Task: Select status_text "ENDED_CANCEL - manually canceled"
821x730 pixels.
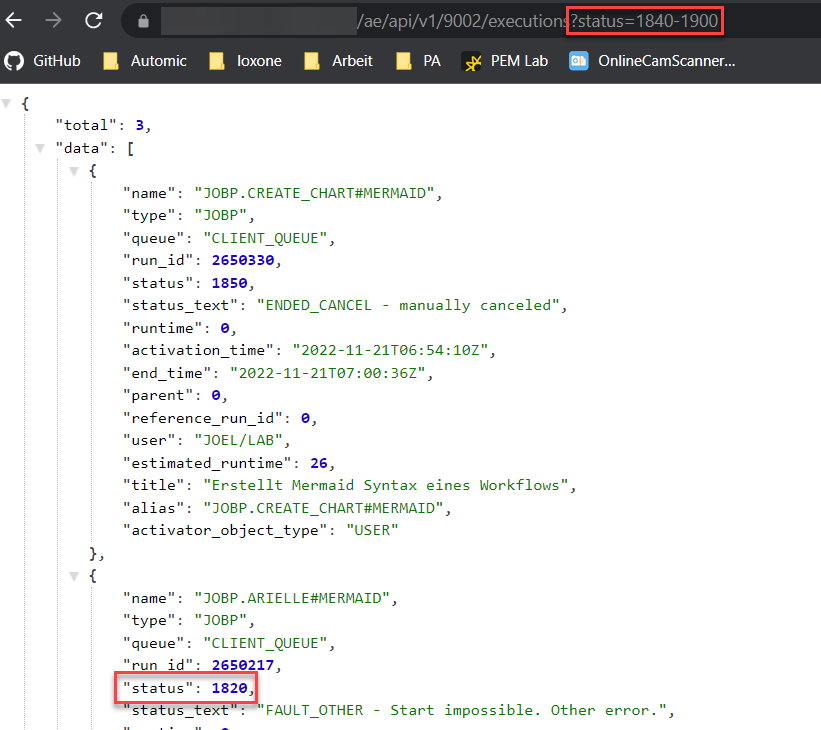Action: click(x=408, y=305)
